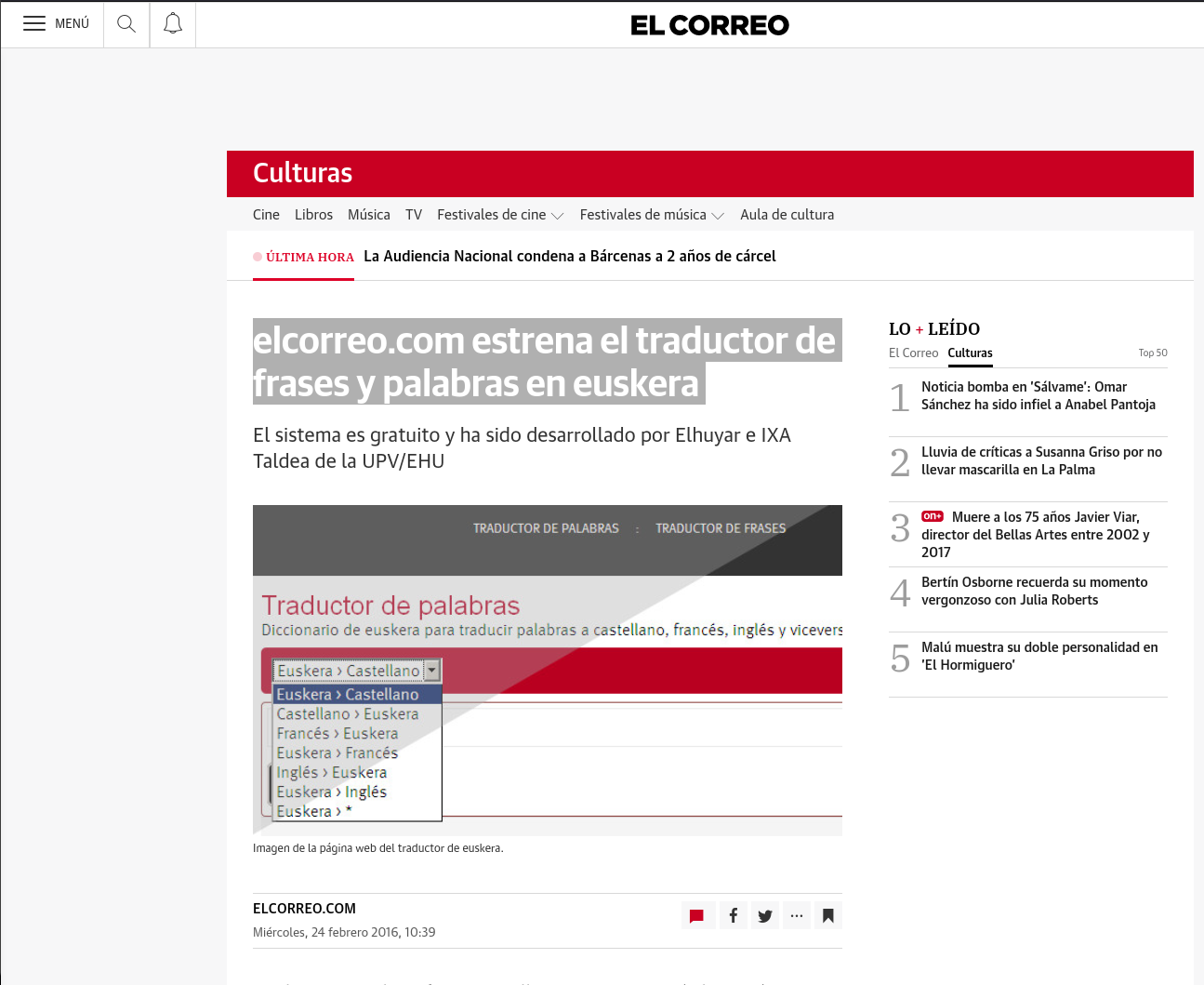This screenshot has width=1204, height=985.
Task: Open the notifications bell icon
Action: 173,24
